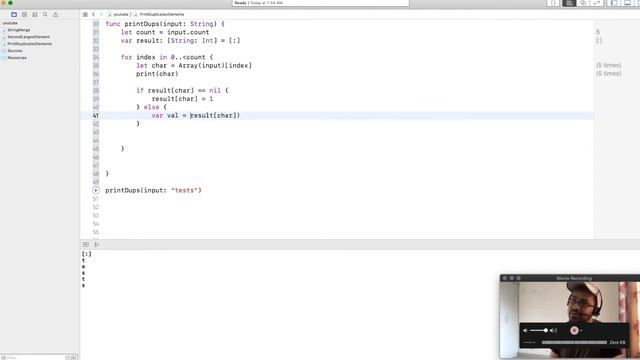
Task: Open the code snippets braces button
Action: click(x=553, y=3)
